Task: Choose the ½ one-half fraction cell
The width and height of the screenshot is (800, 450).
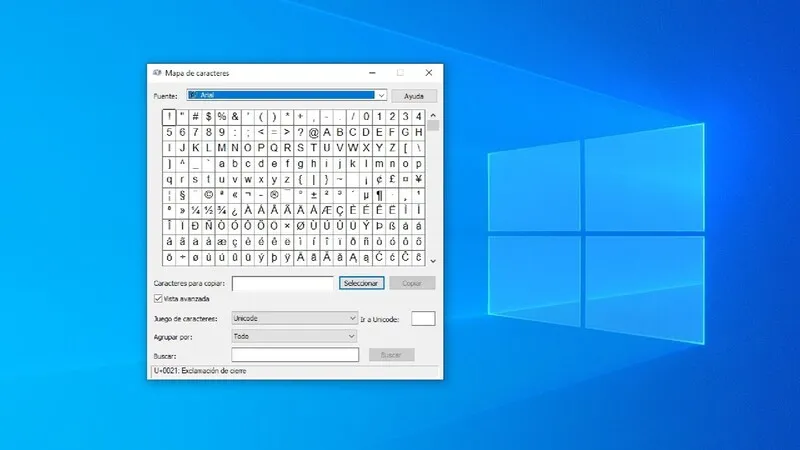Action: [x=209, y=210]
